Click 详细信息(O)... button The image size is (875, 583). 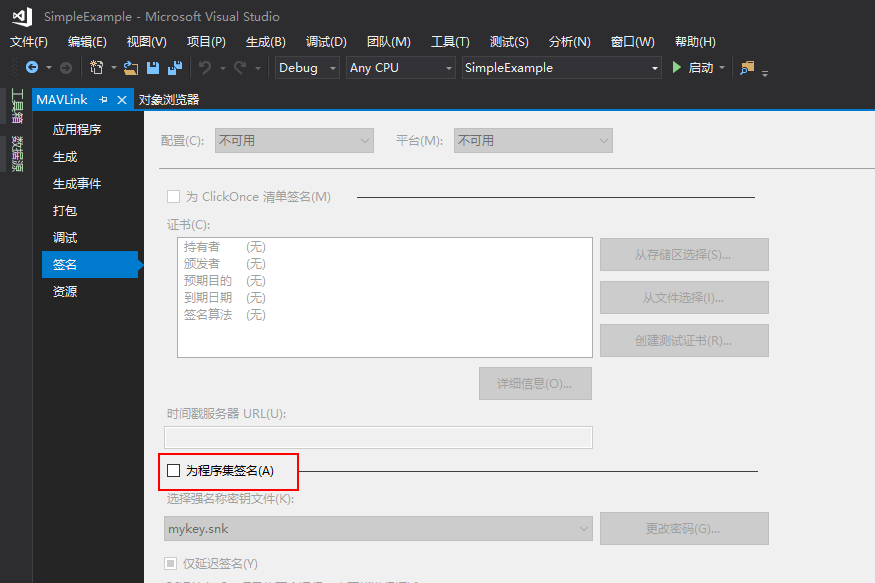(535, 383)
